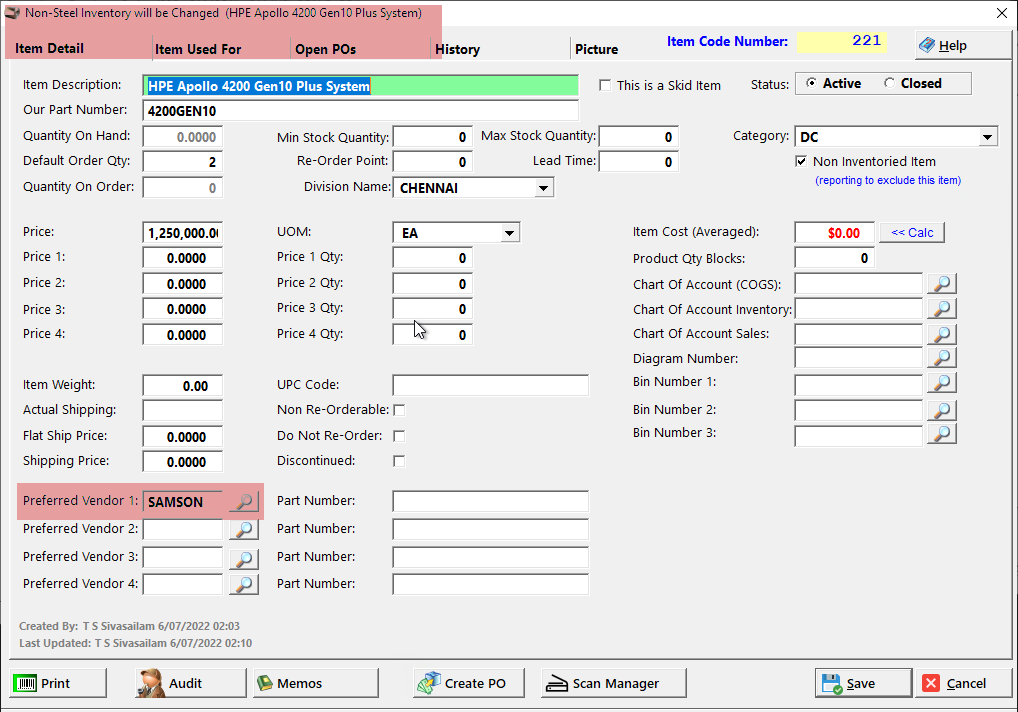Cancel editing this item
Image resolution: width=1018 pixels, height=712 pixels.
[x=963, y=683]
